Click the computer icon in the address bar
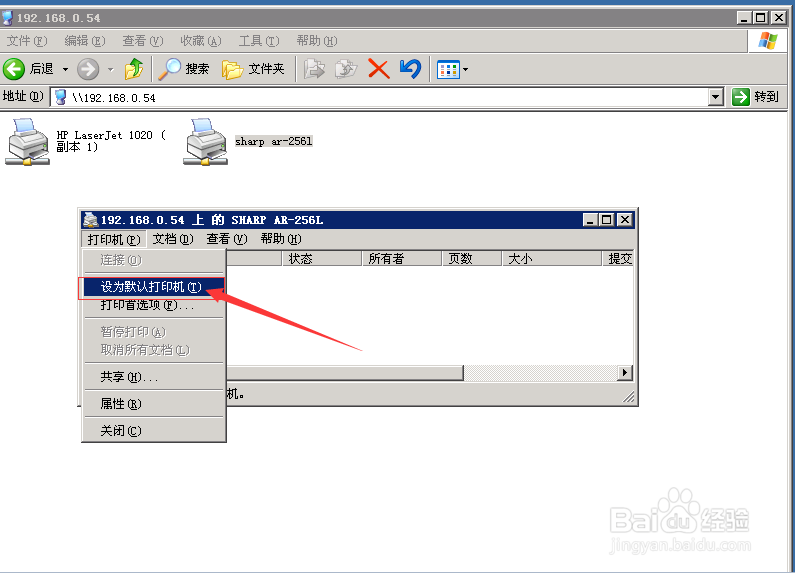Viewport: 795px width, 573px height. coord(61,97)
